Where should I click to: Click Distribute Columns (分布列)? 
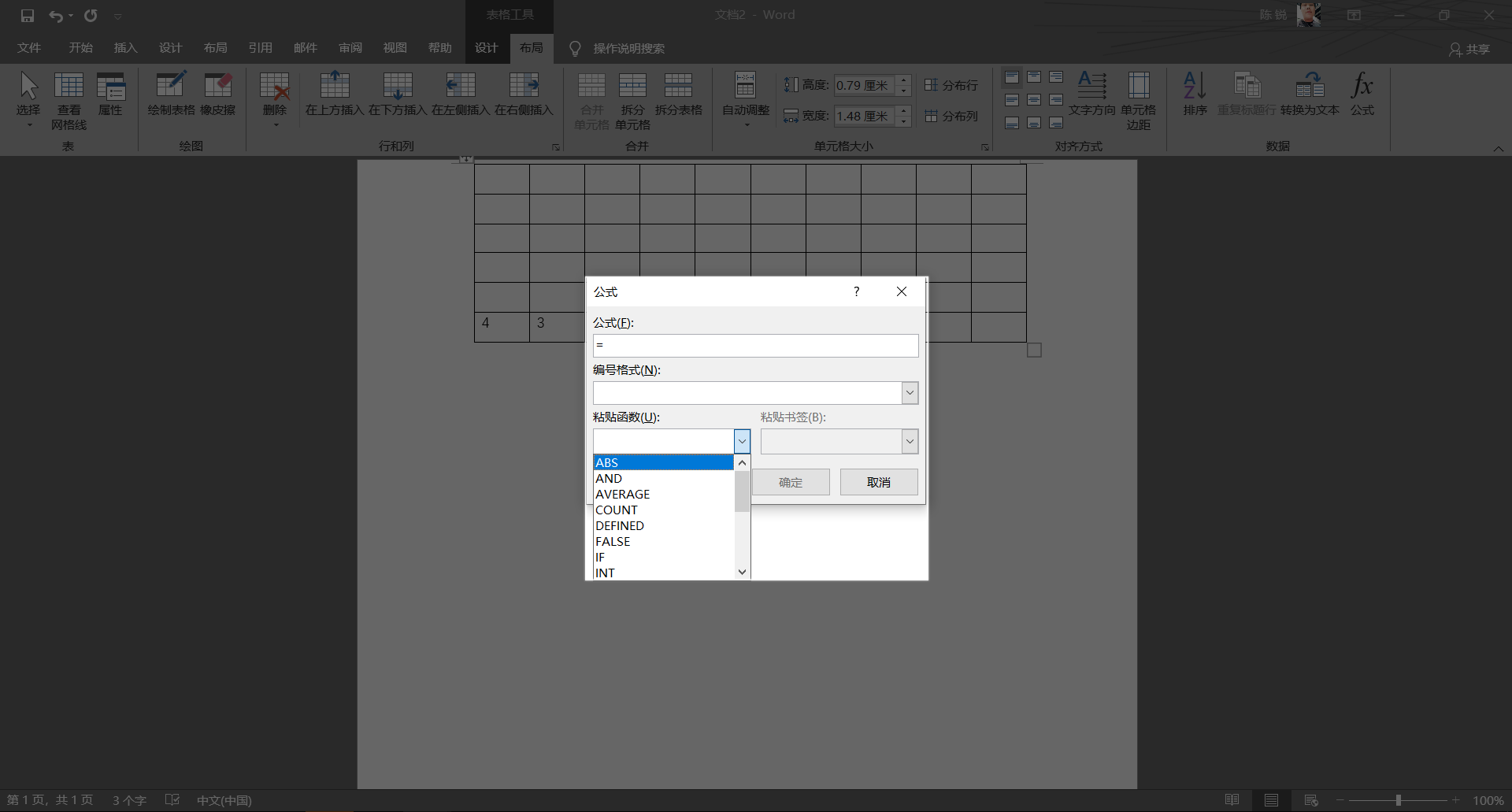tap(951, 116)
